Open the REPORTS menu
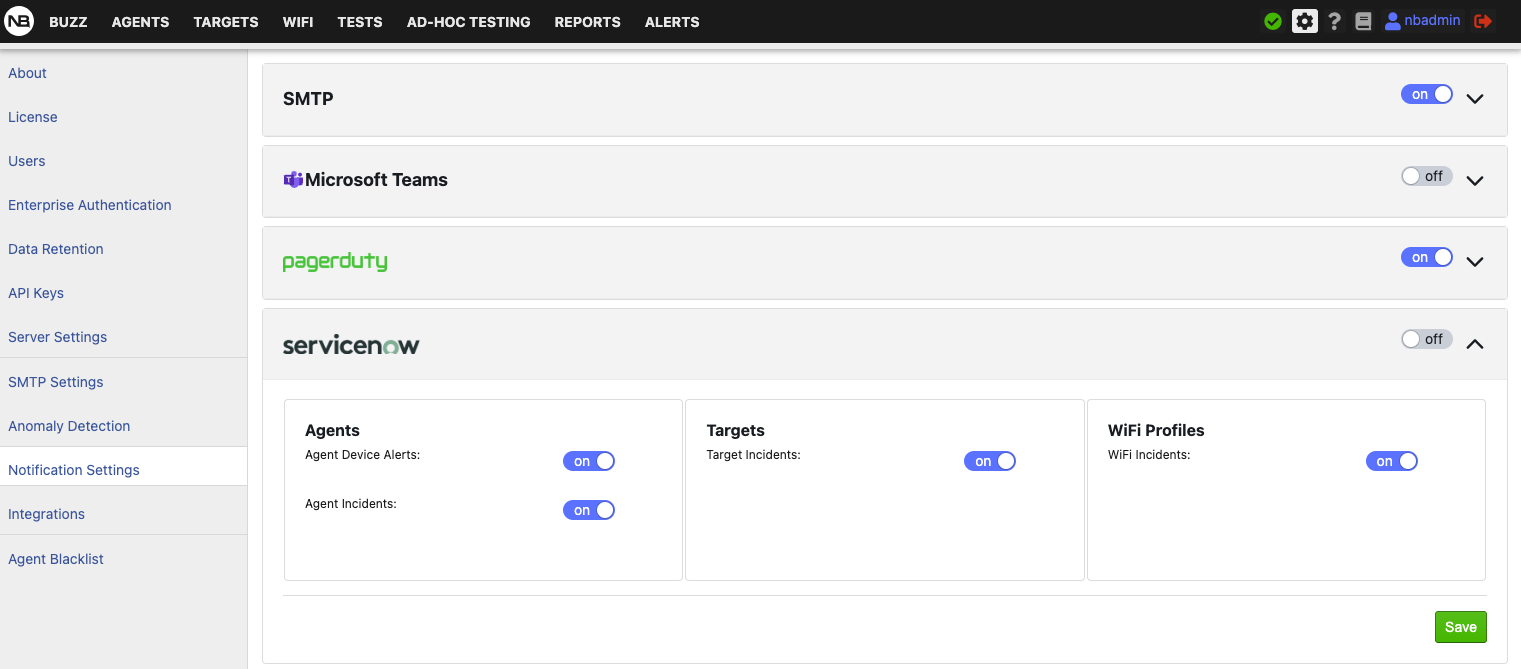Viewport: 1521px width, 669px height. click(588, 22)
